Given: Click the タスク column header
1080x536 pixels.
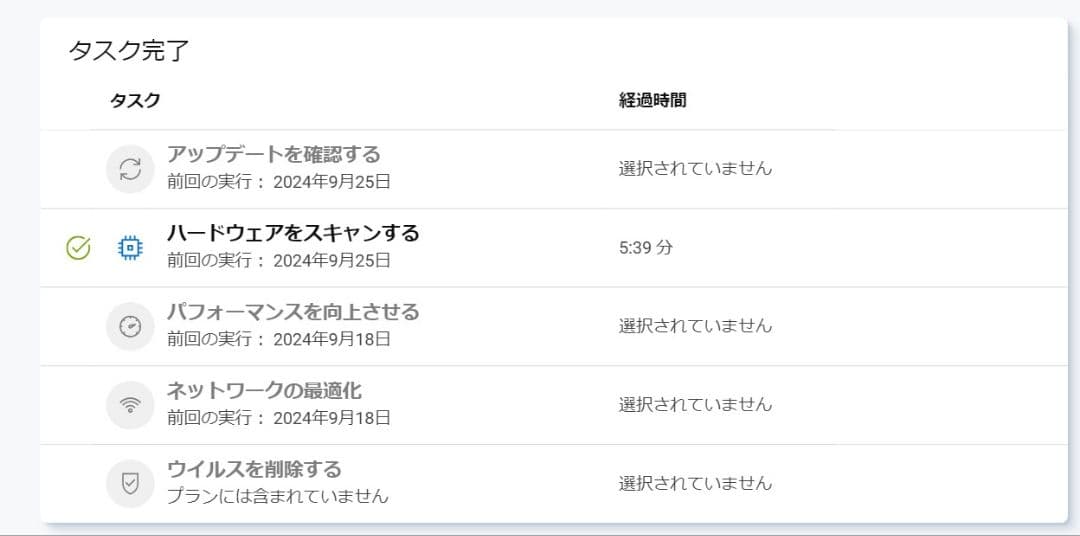Looking at the screenshot, I should [x=135, y=100].
